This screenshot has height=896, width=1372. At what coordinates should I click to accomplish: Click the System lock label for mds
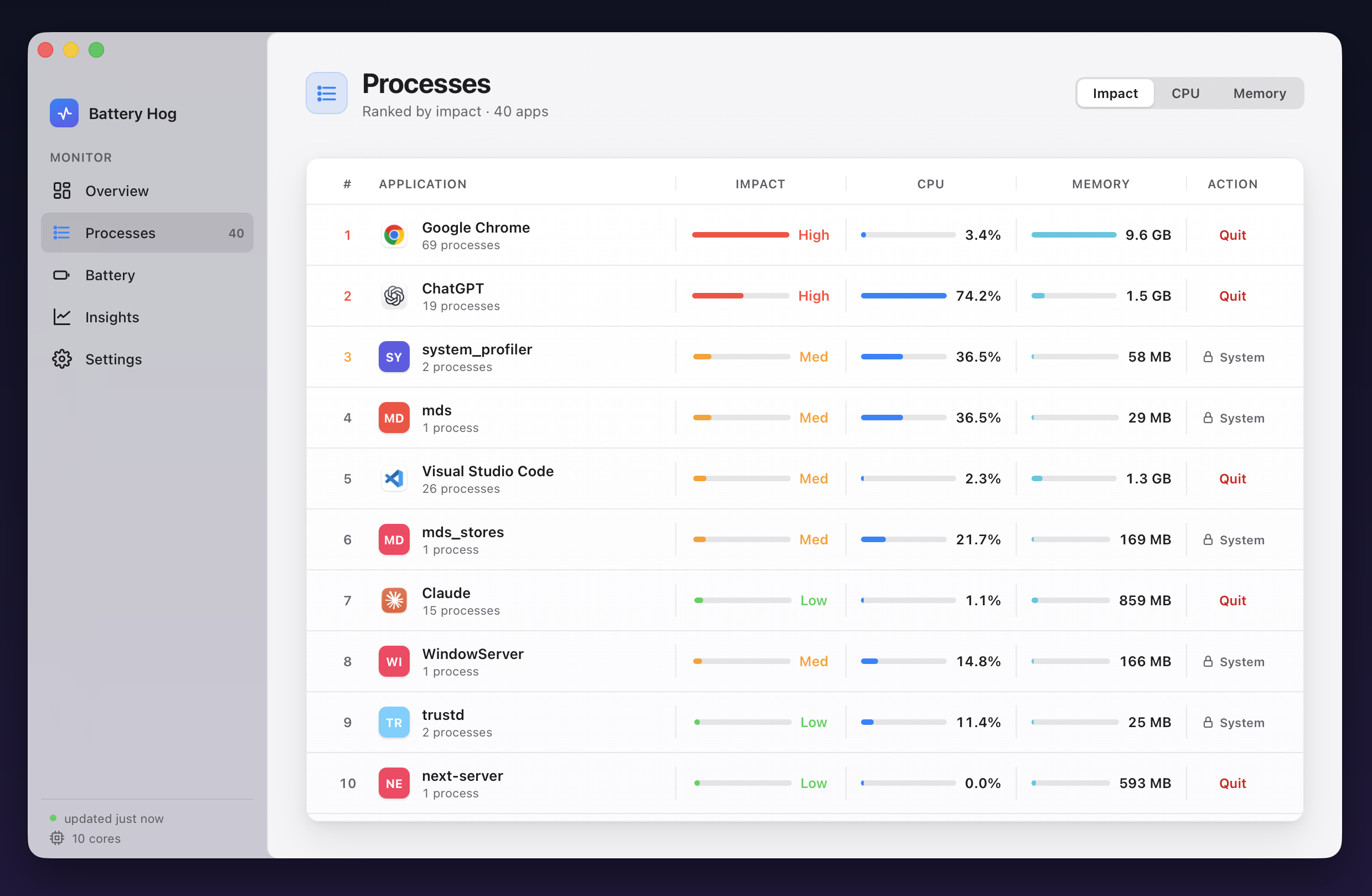(1233, 418)
